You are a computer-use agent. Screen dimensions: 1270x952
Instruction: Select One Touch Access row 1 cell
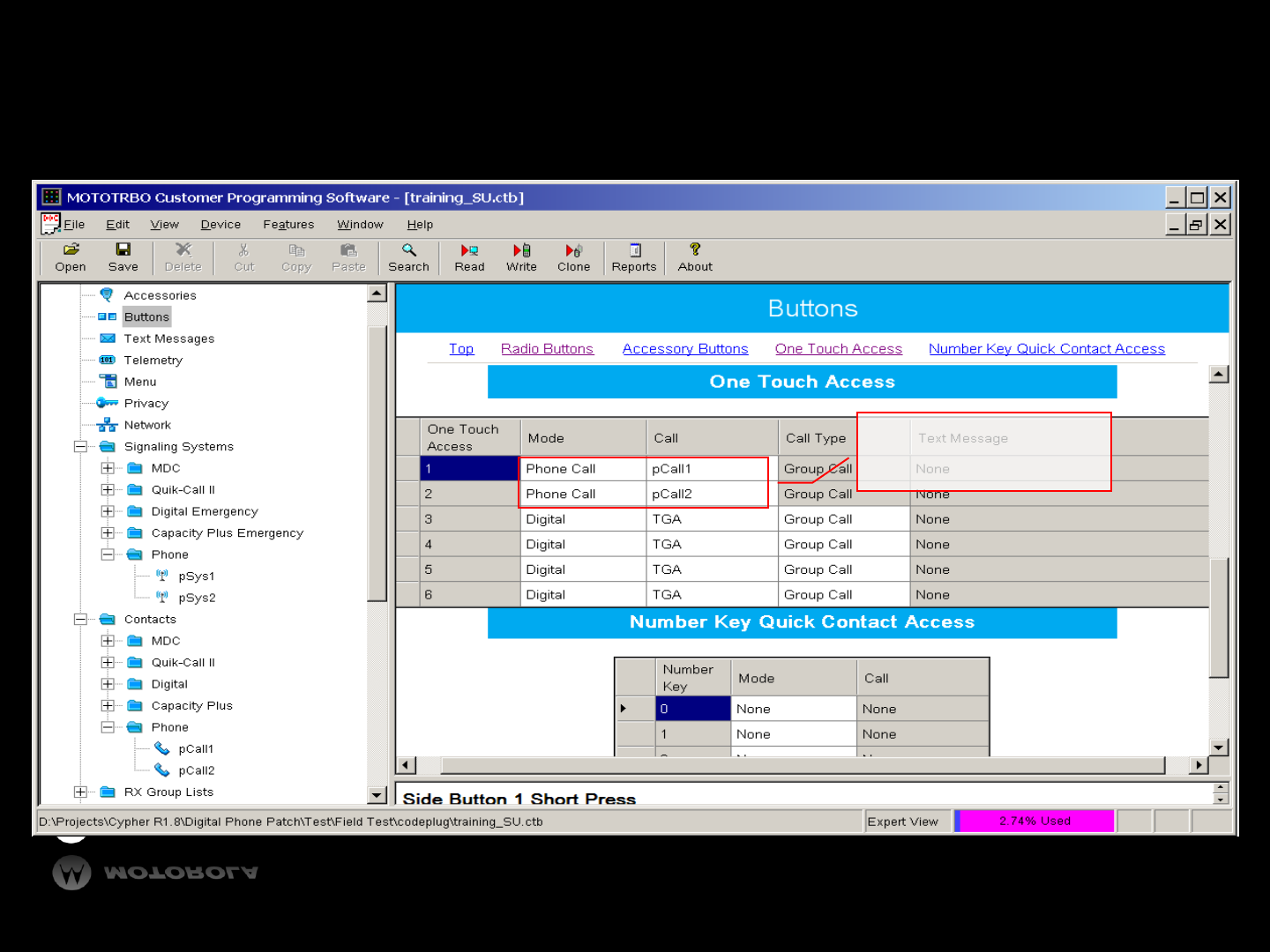pos(470,468)
